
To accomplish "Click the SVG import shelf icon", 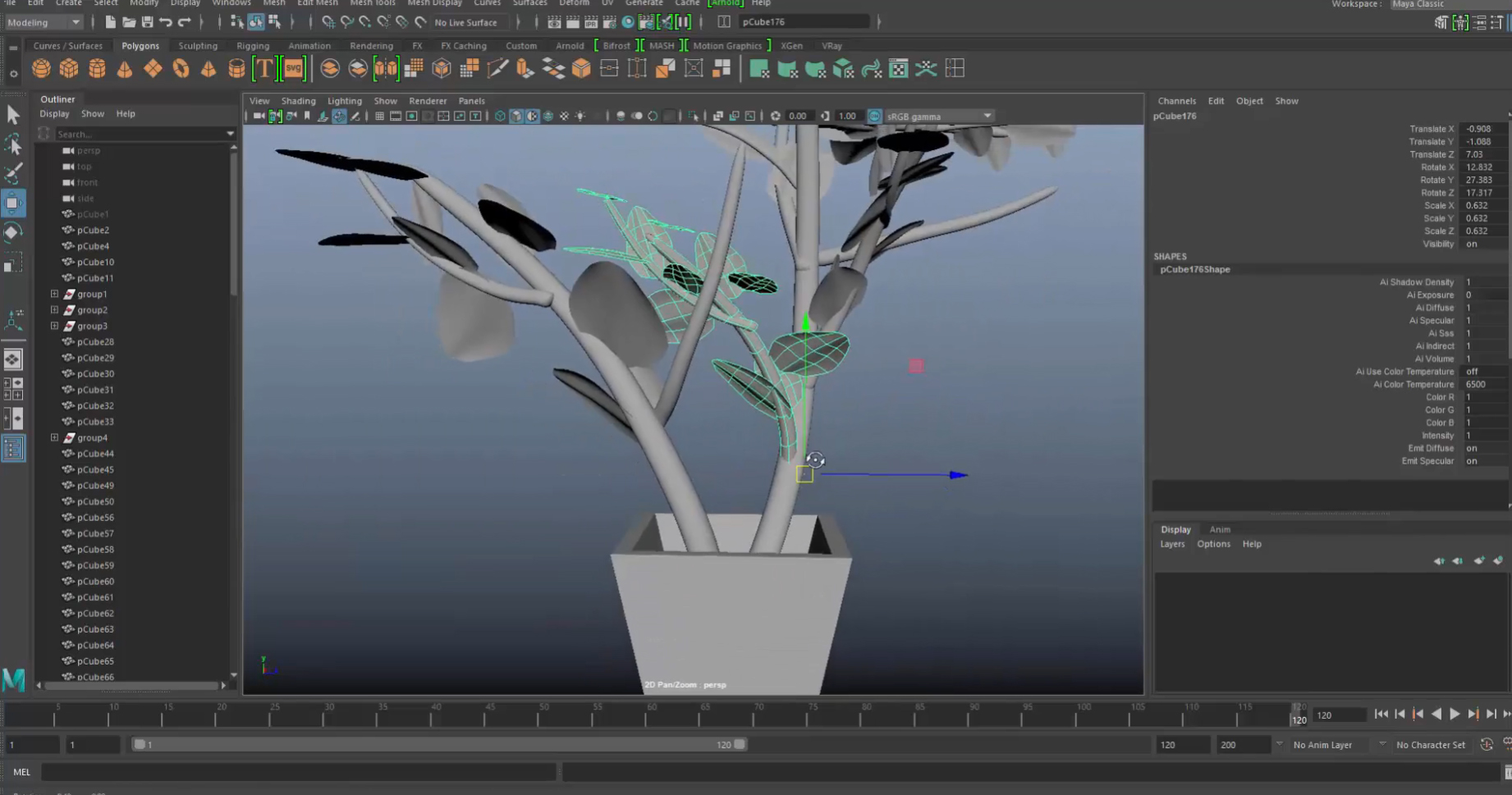I will pos(293,69).
